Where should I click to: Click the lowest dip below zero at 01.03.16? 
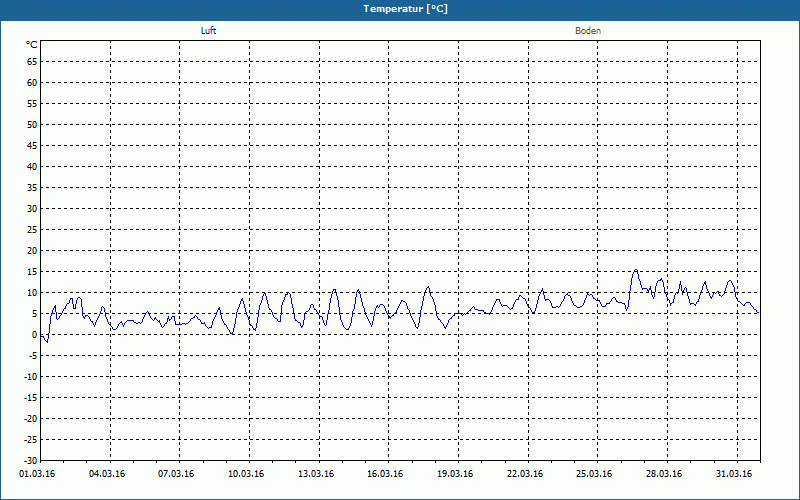[x=47, y=342]
